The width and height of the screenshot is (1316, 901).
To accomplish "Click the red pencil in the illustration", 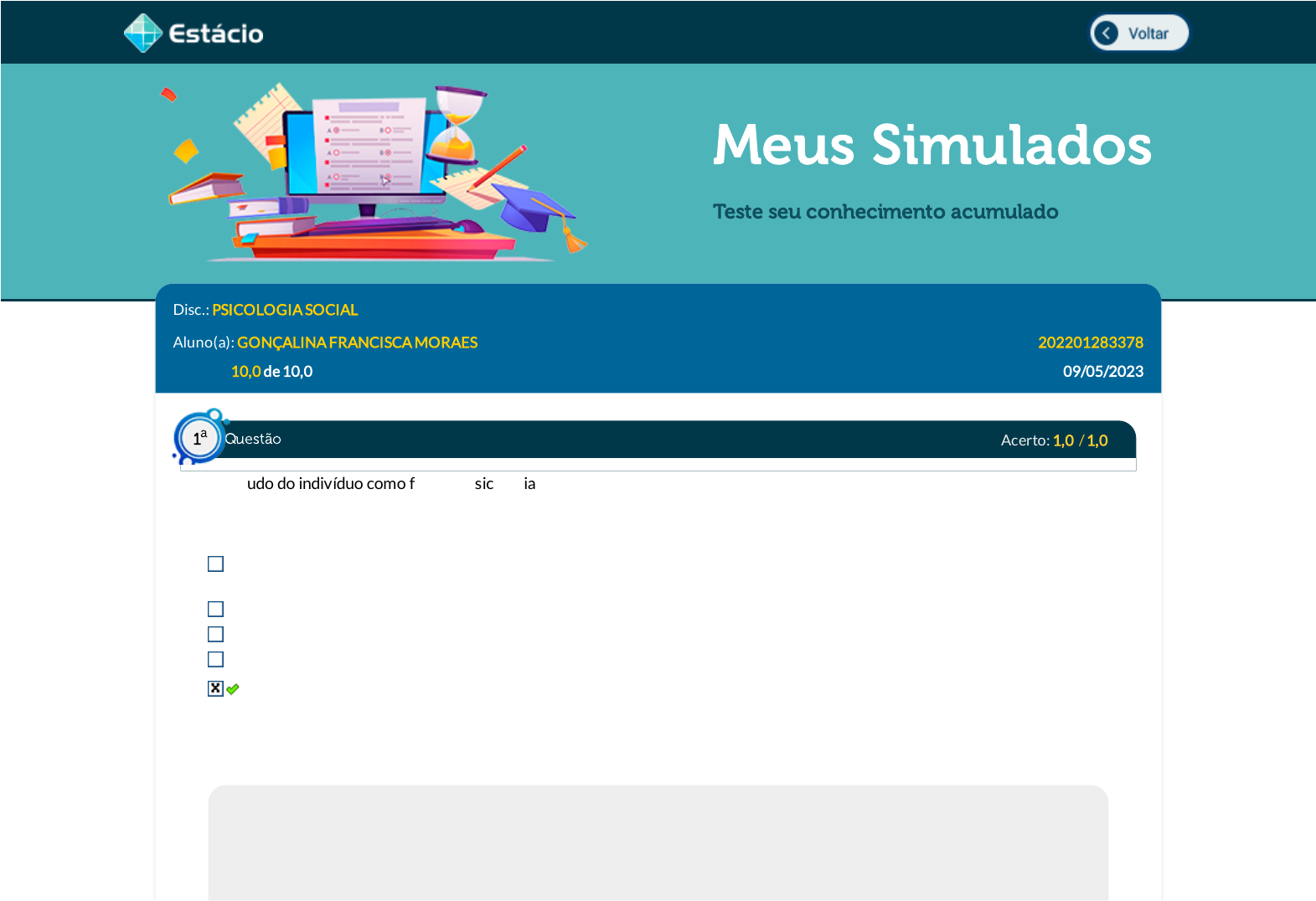I will pos(501,166).
